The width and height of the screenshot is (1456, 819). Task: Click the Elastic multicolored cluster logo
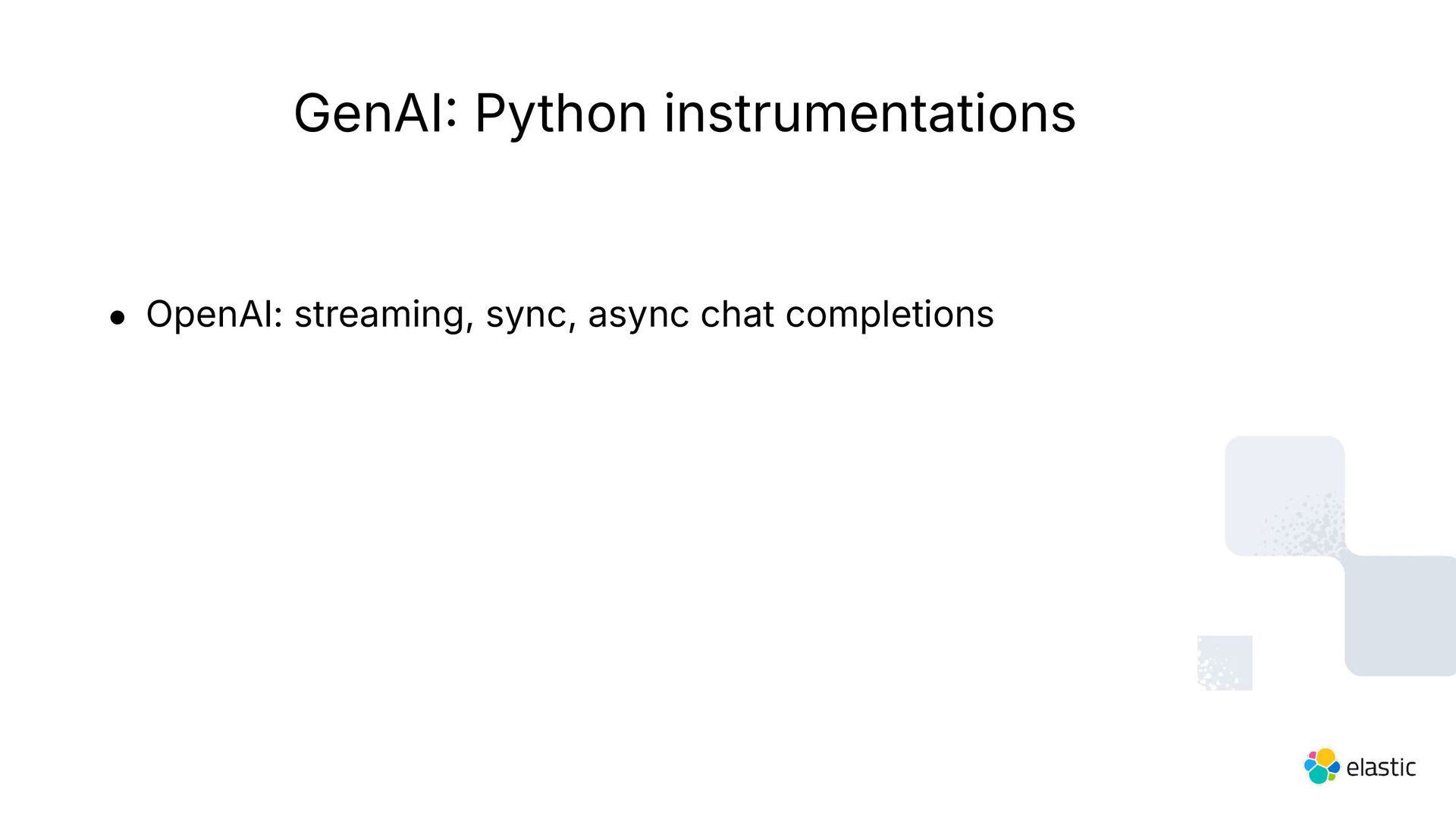(1323, 766)
